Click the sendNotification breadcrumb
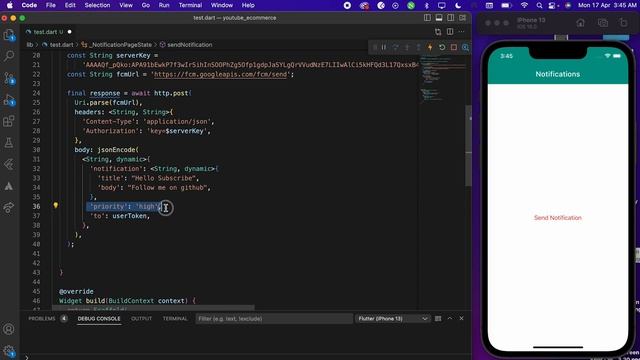 point(186,44)
